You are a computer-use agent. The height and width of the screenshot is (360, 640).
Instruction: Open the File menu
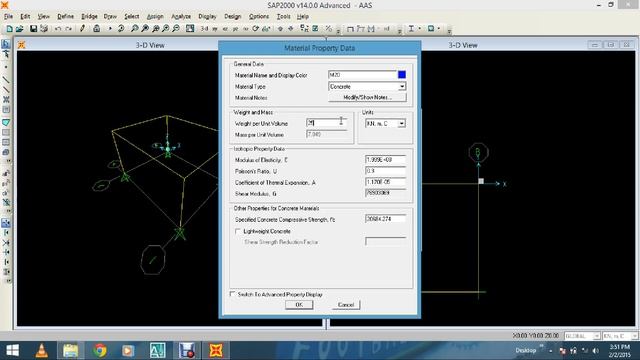pyautogui.click(x=9, y=16)
